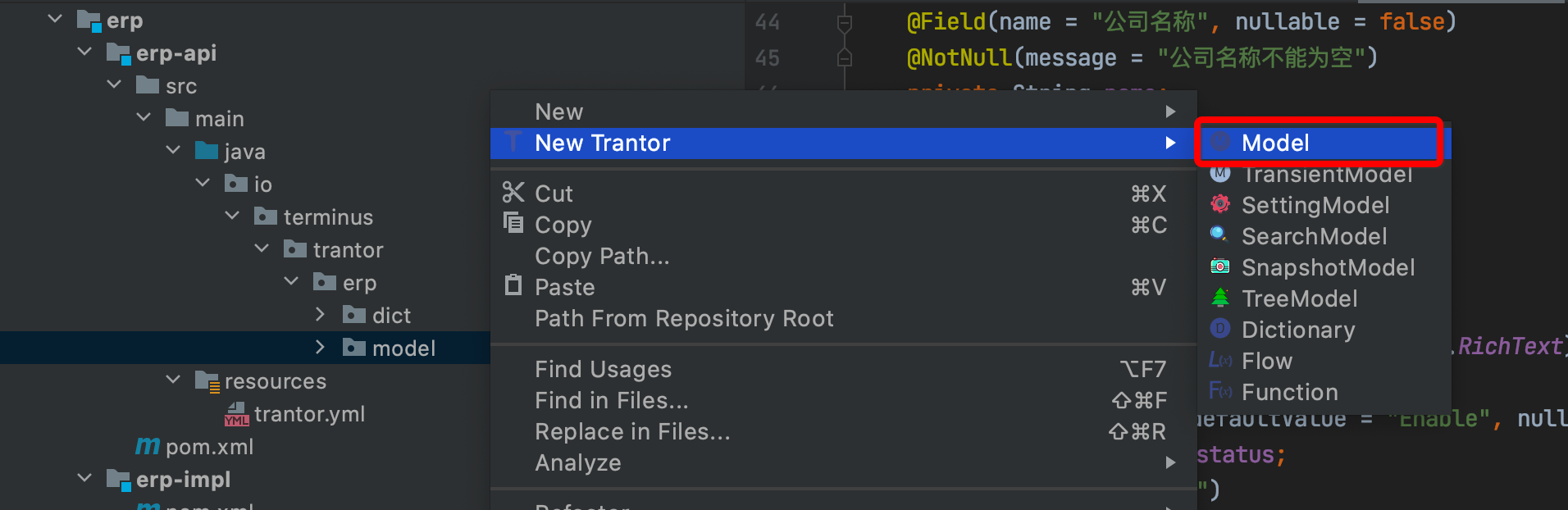This screenshot has width=1568, height=510.
Task: Expand the dict folder
Action: point(320,314)
